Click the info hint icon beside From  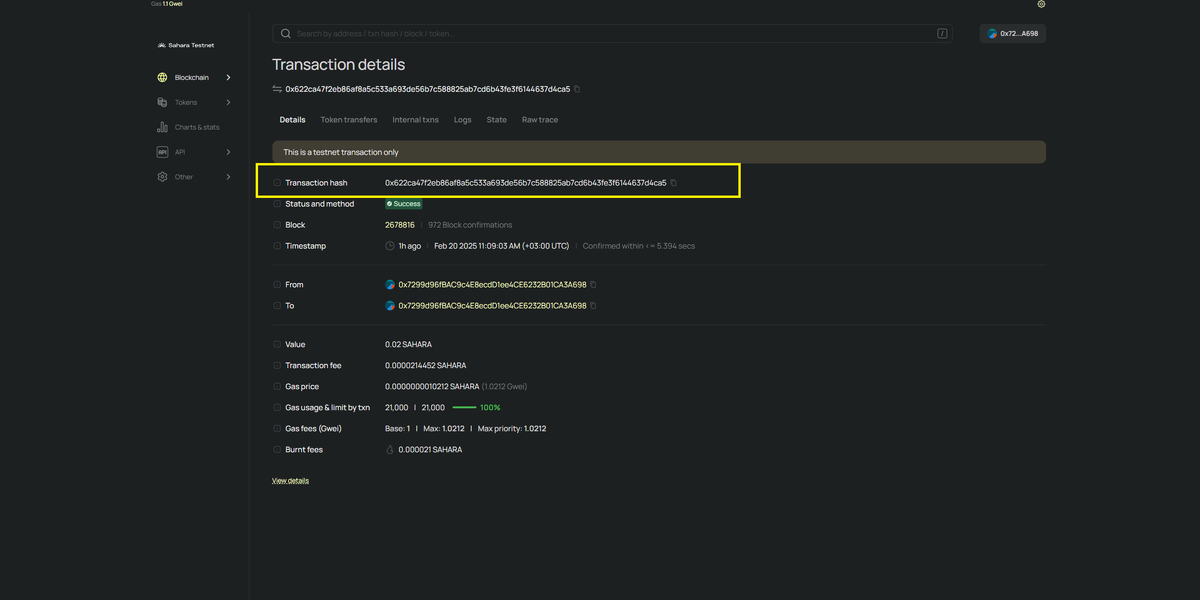[277, 285]
